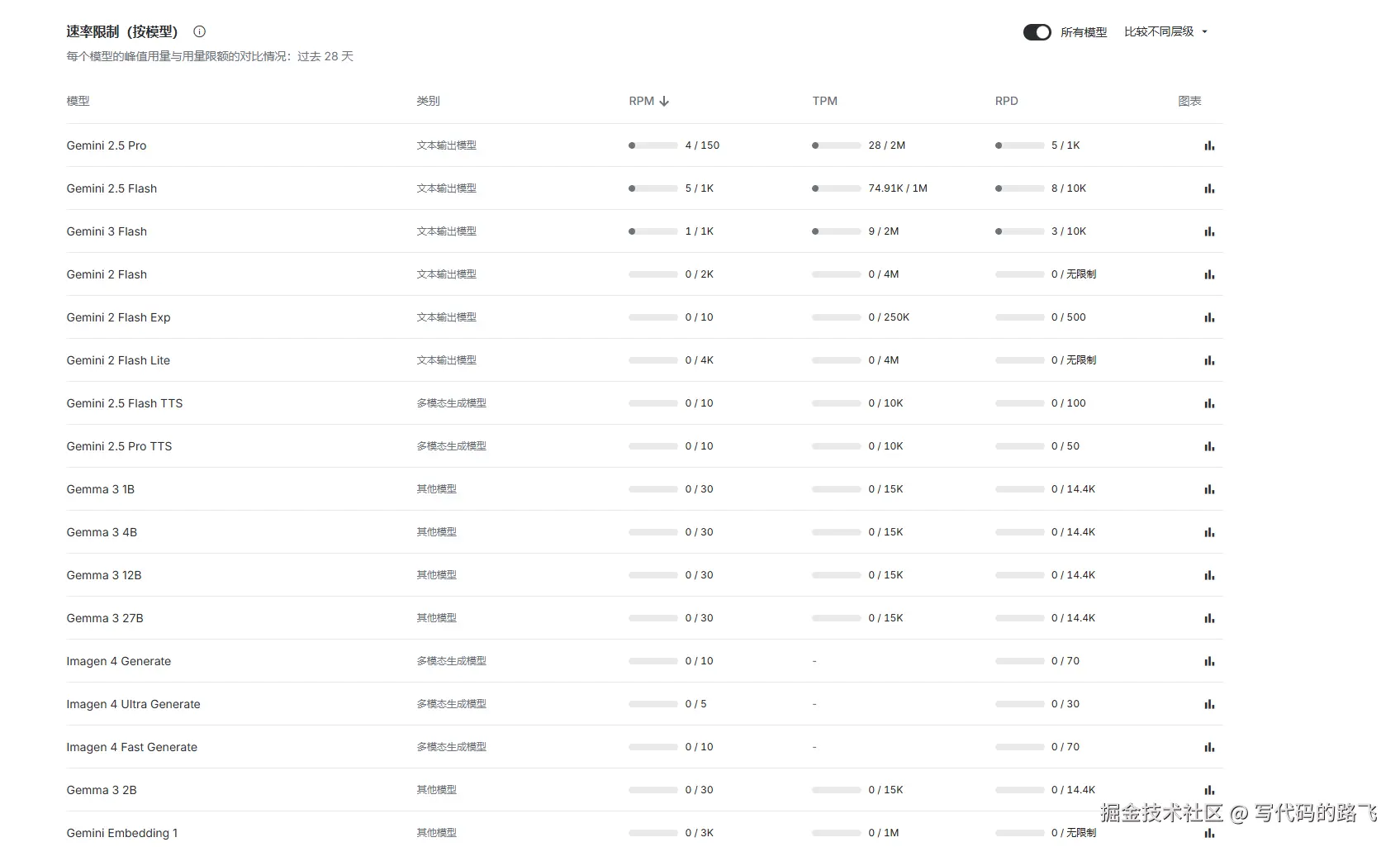Open the chart for Gemini 2.5 Flash
The image size is (1400, 847).
point(1209,188)
